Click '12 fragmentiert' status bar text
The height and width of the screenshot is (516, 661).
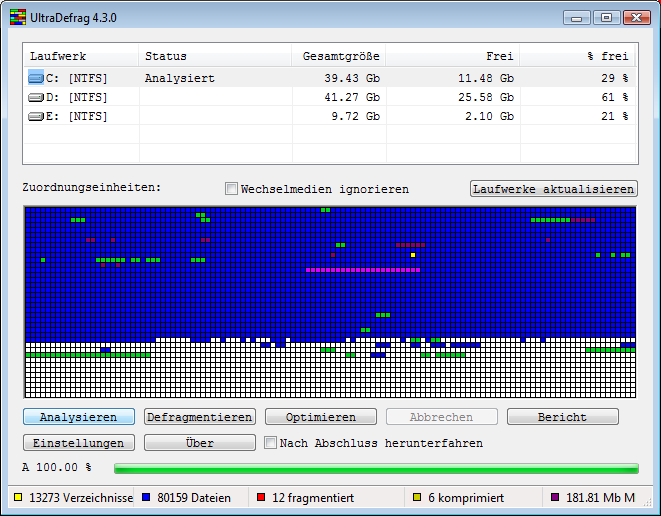tap(313, 498)
